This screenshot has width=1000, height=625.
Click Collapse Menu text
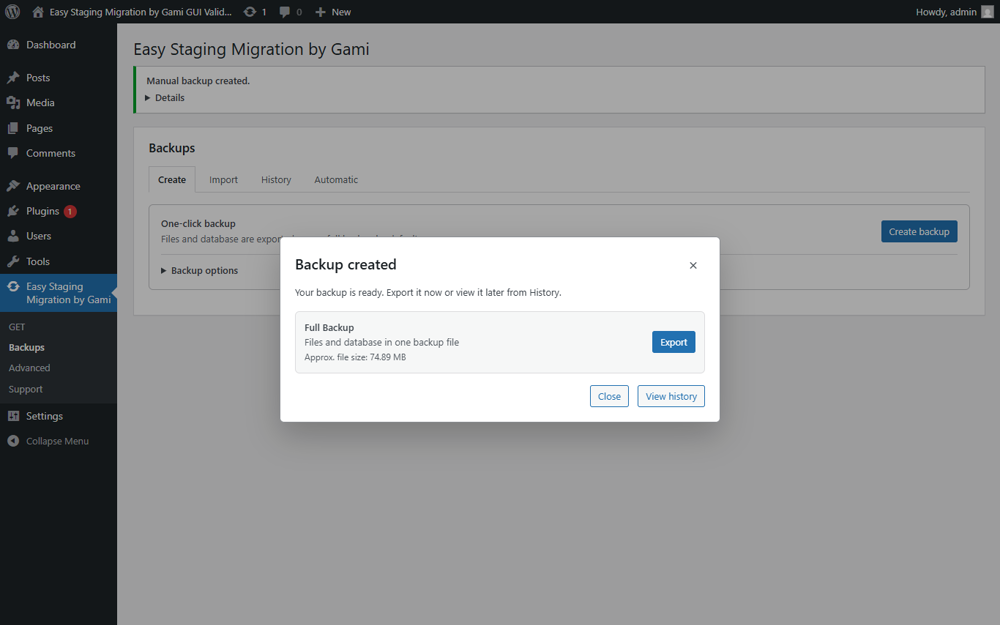(57, 441)
